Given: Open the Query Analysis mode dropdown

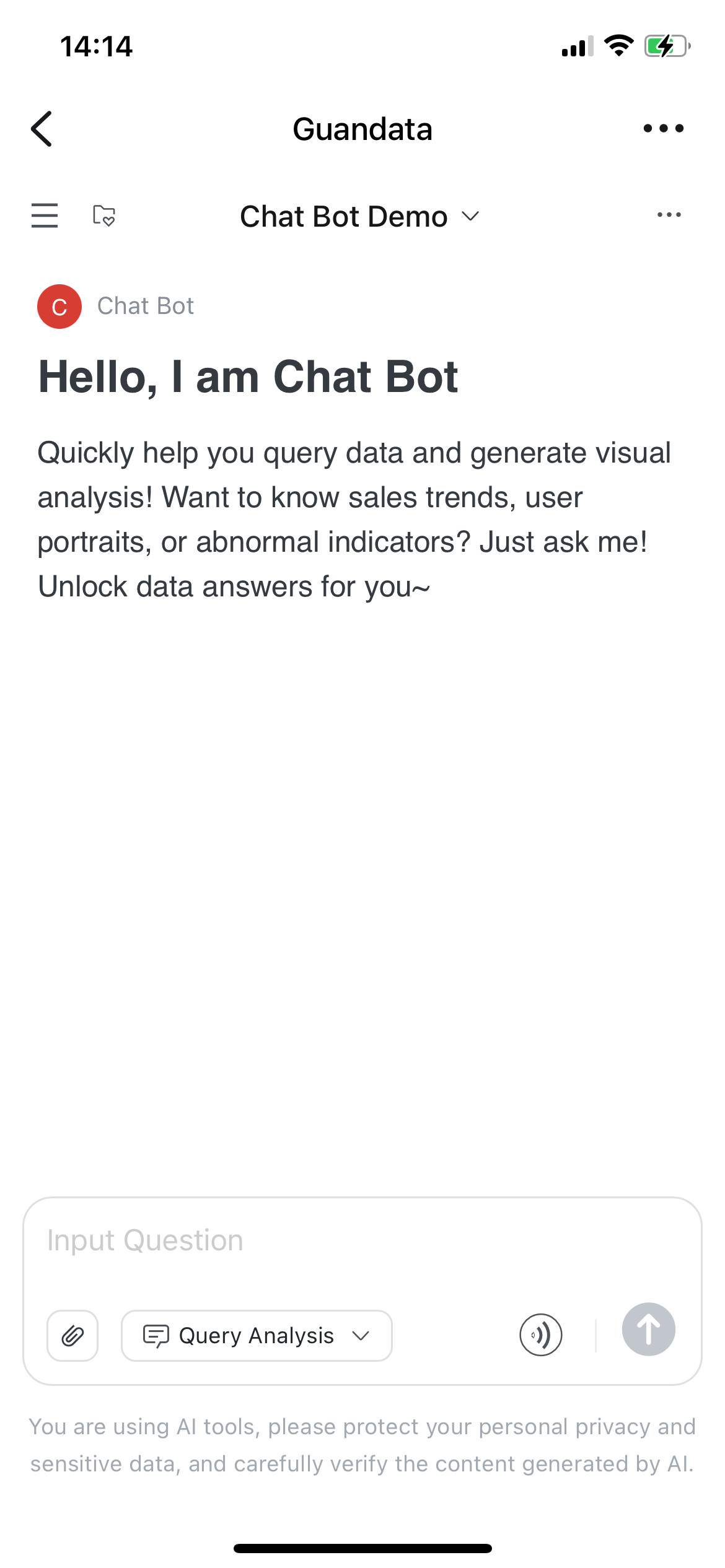Looking at the screenshot, I should tap(257, 1336).
